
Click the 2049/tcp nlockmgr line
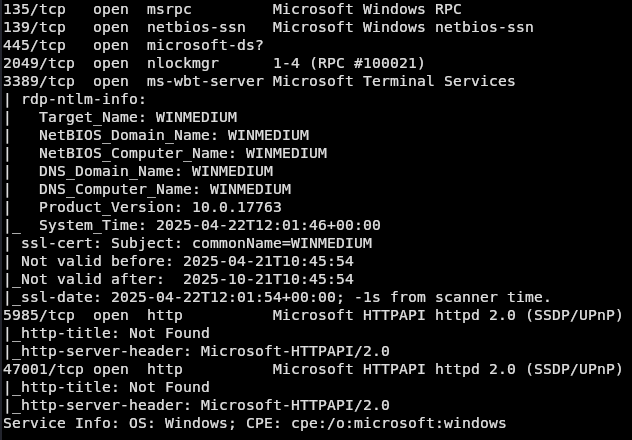(214, 63)
